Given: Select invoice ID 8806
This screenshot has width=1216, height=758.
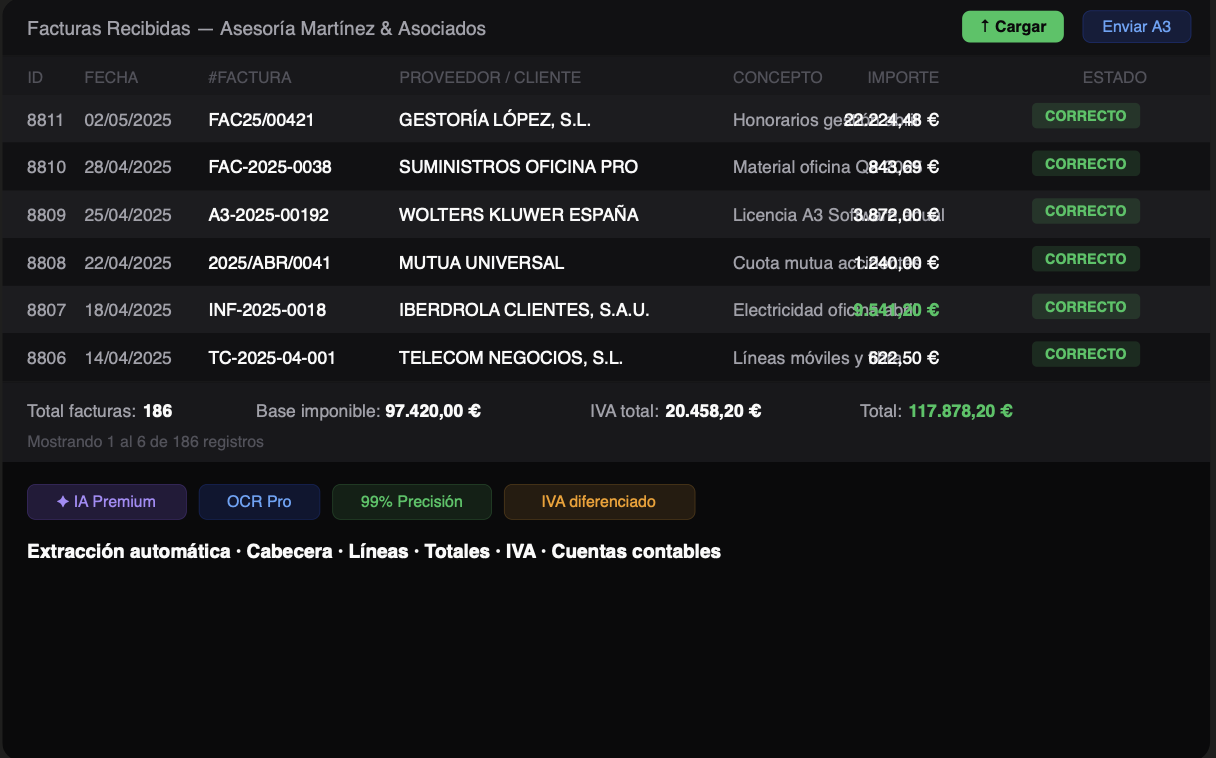Looking at the screenshot, I should 46,358.
